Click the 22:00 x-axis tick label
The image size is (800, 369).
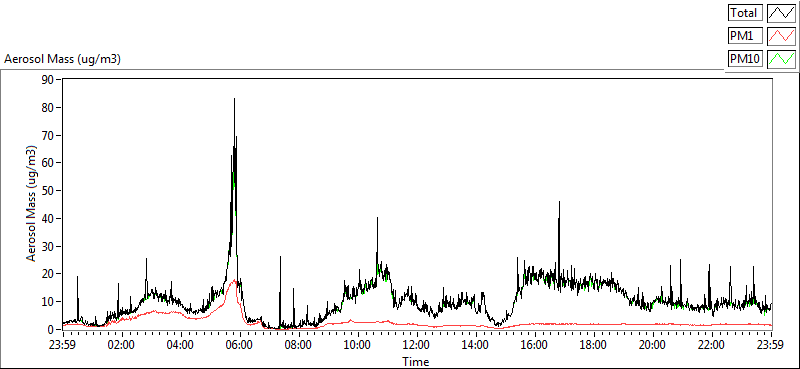711,345
